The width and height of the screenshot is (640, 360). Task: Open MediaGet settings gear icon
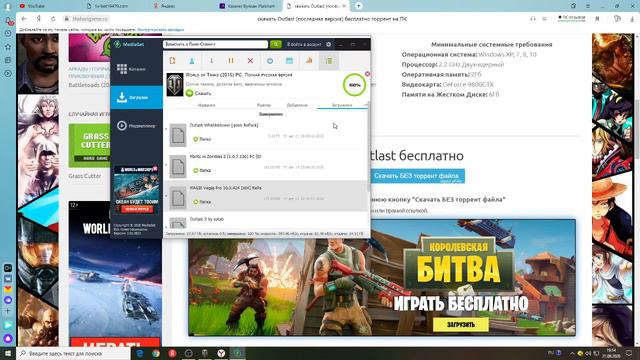(329, 44)
